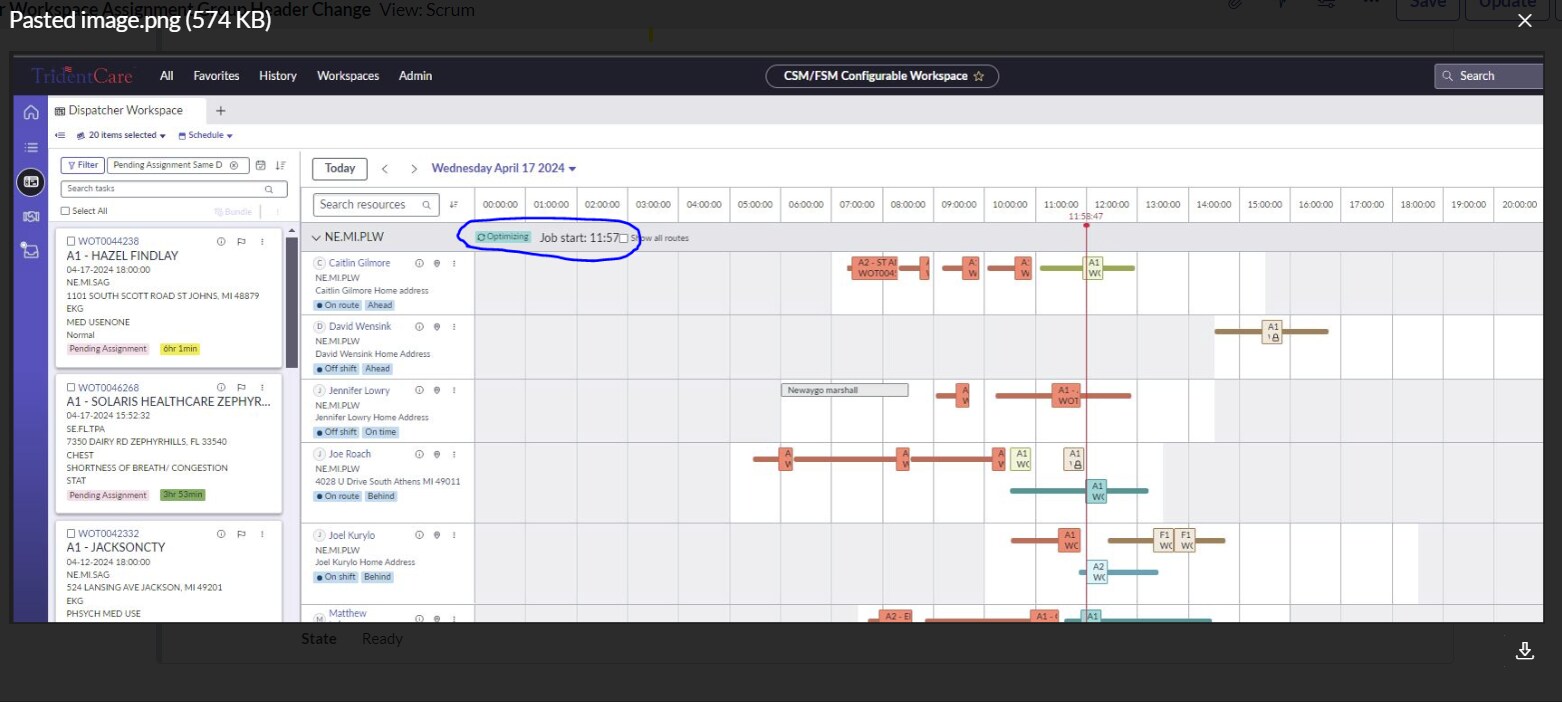Close the pasted image preview

pyautogui.click(x=1525, y=21)
